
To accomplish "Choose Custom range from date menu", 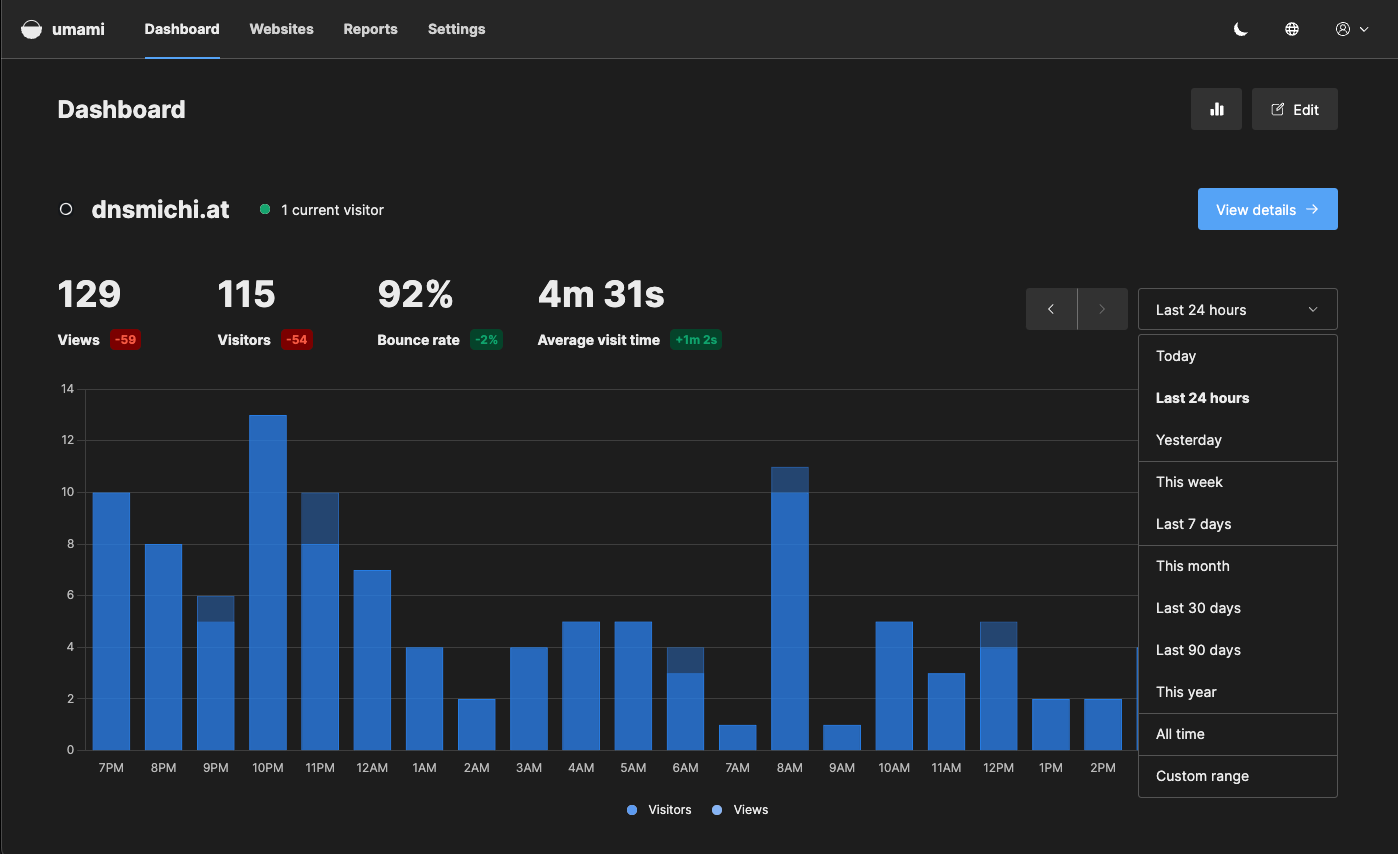I will click(x=1202, y=776).
